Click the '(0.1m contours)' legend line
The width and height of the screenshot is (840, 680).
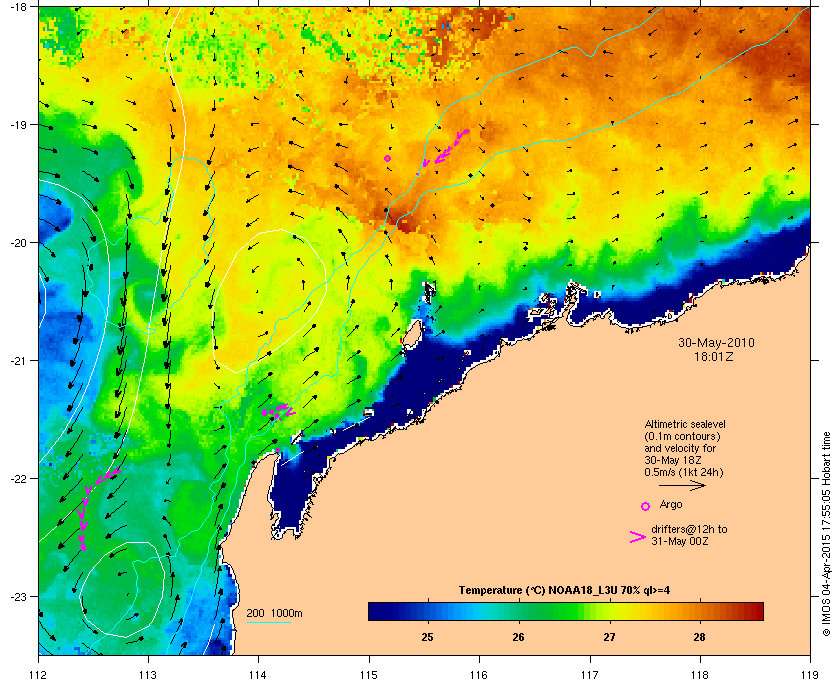coord(682,436)
